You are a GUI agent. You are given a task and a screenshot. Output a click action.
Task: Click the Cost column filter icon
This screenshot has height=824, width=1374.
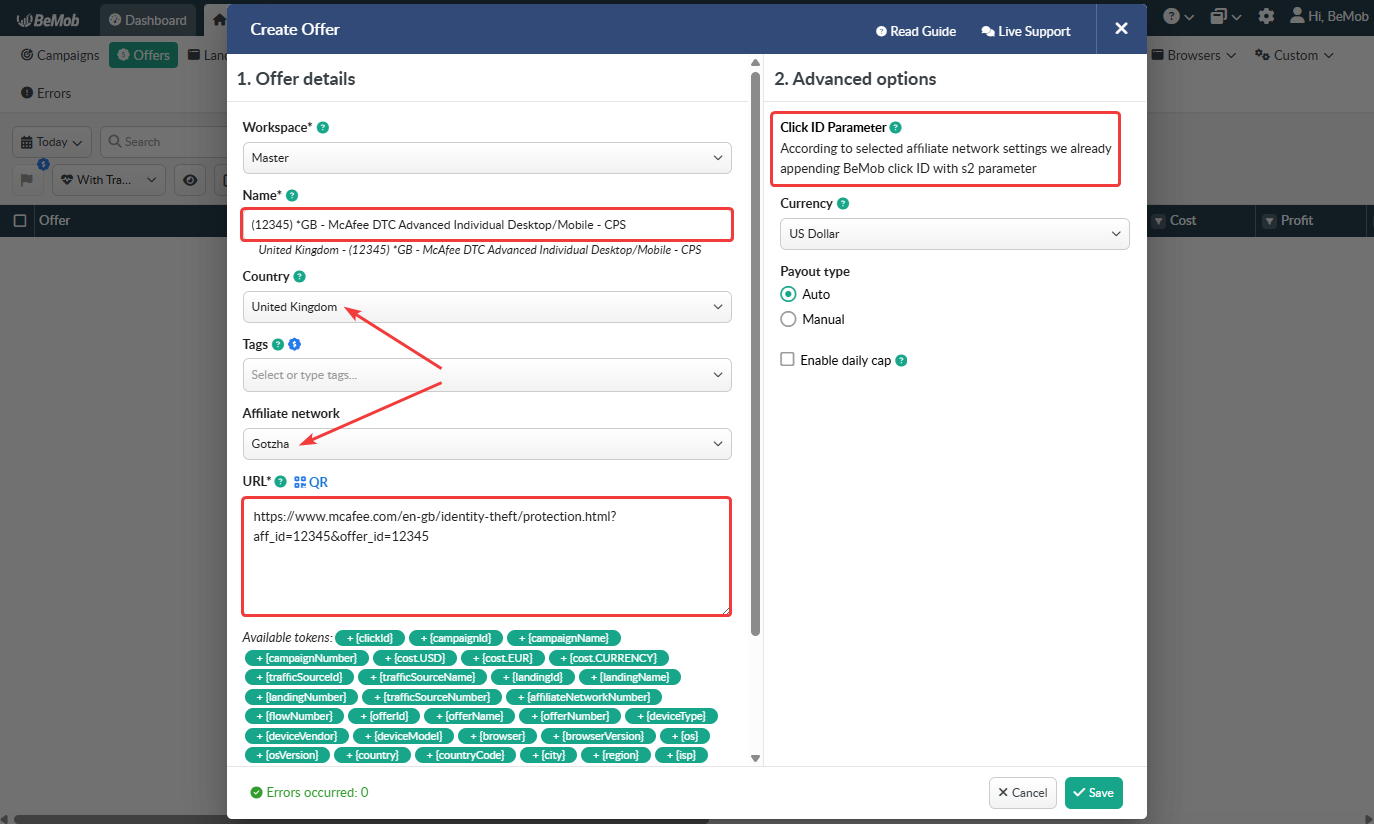[1158, 220]
